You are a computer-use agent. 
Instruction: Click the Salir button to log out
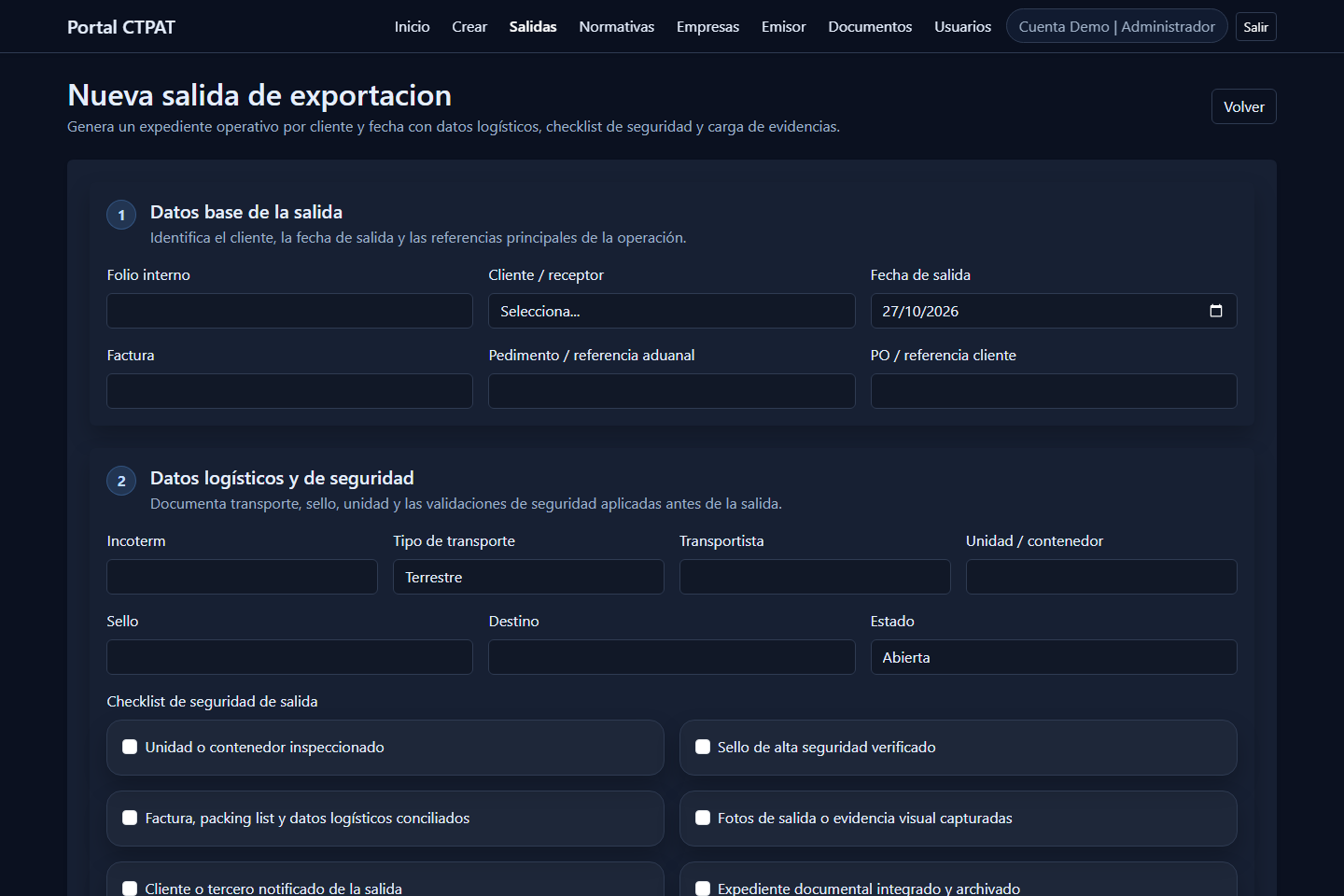coord(1256,26)
